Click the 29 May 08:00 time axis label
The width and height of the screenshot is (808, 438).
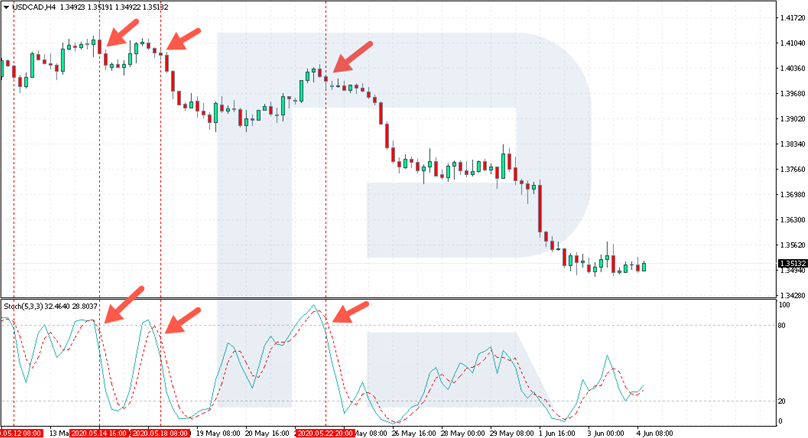512,433
